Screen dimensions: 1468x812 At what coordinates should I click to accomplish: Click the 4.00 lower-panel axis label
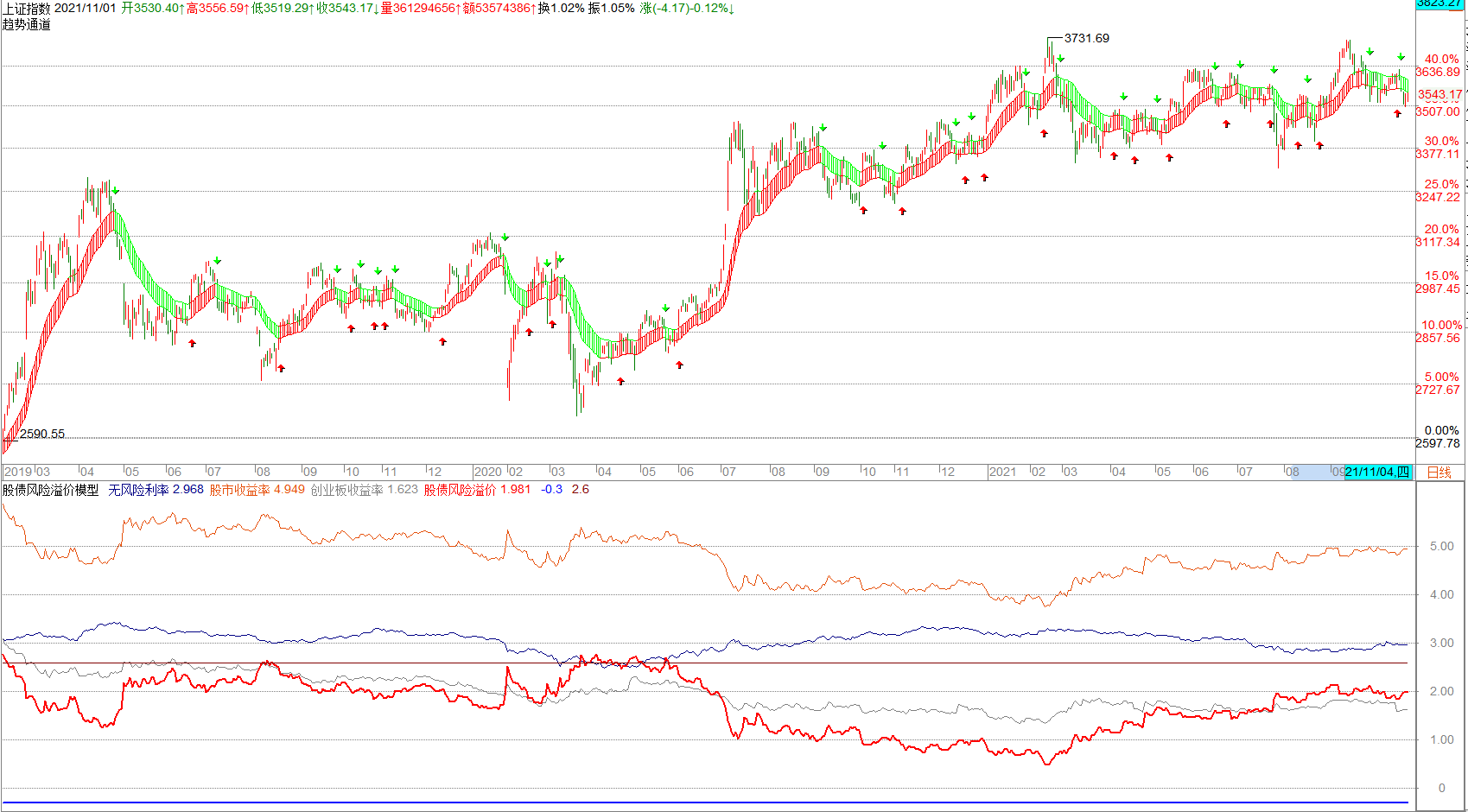[1442, 594]
